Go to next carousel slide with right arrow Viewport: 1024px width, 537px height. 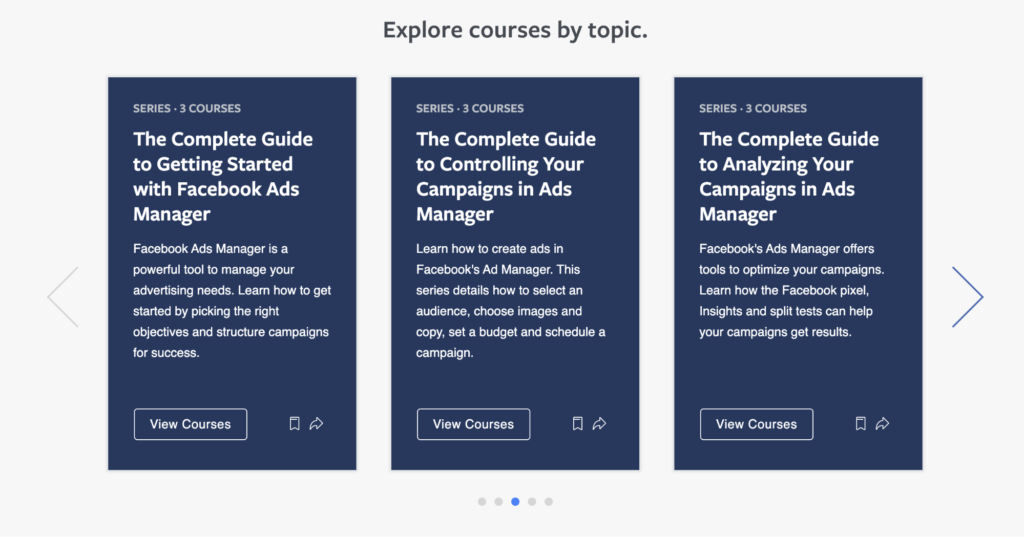[968, 297]
